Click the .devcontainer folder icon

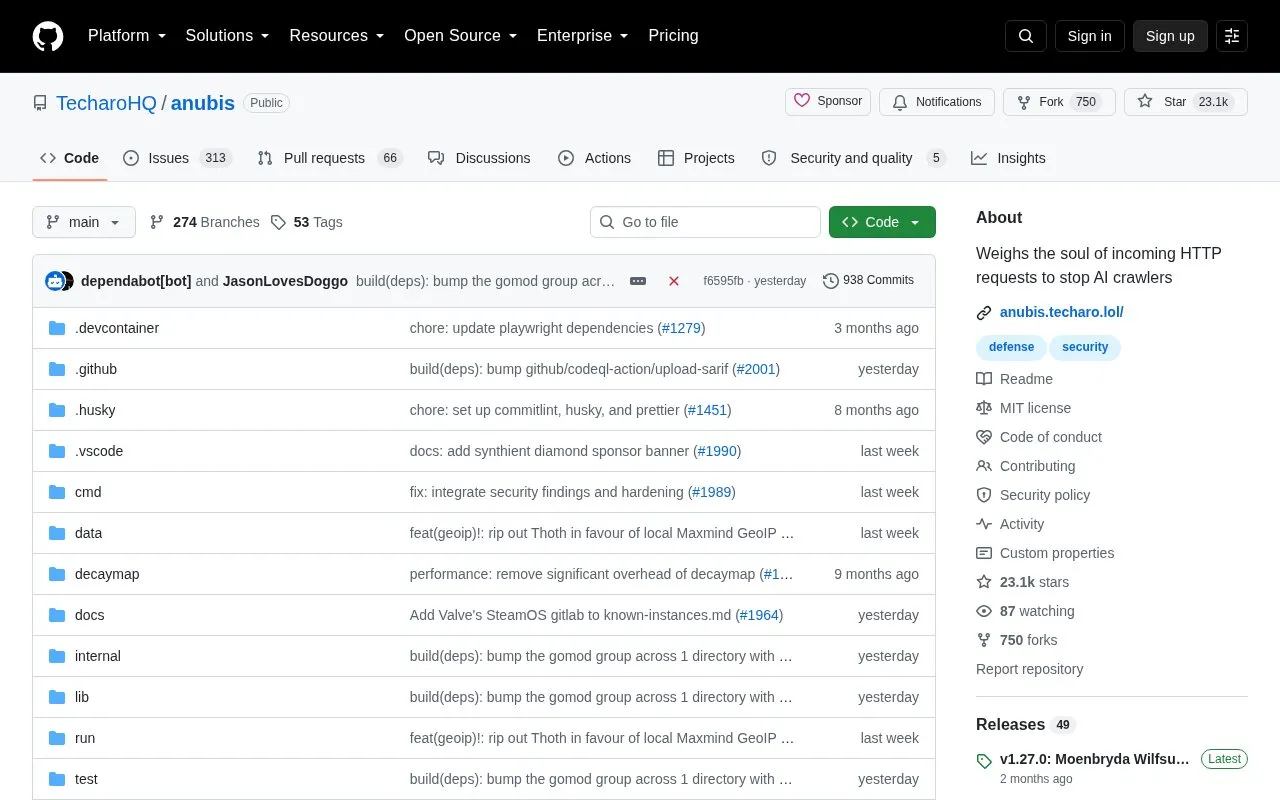pos(57,328)
